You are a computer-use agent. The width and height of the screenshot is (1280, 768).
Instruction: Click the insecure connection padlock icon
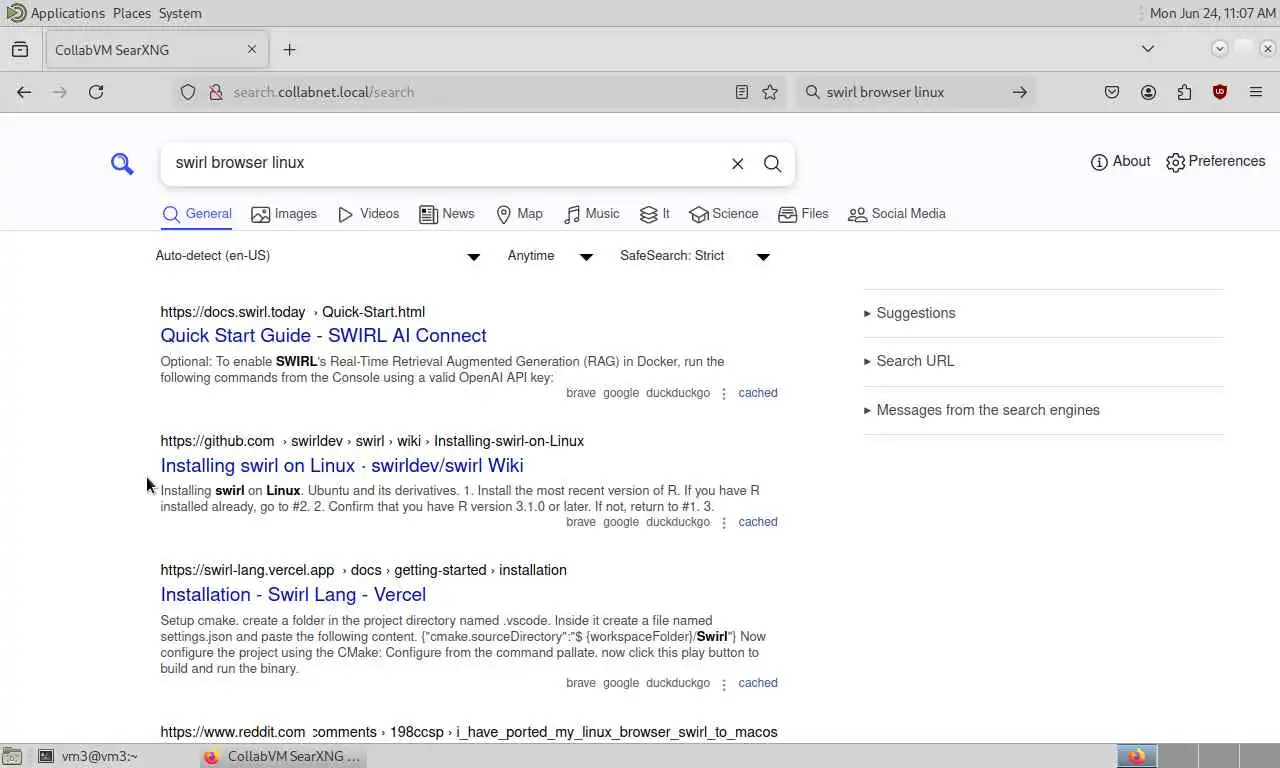point(214,92)
